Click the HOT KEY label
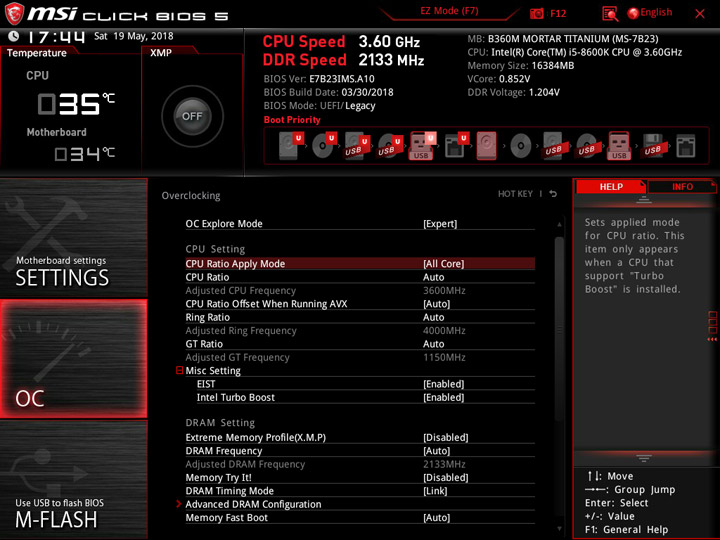 coord(515,194)
